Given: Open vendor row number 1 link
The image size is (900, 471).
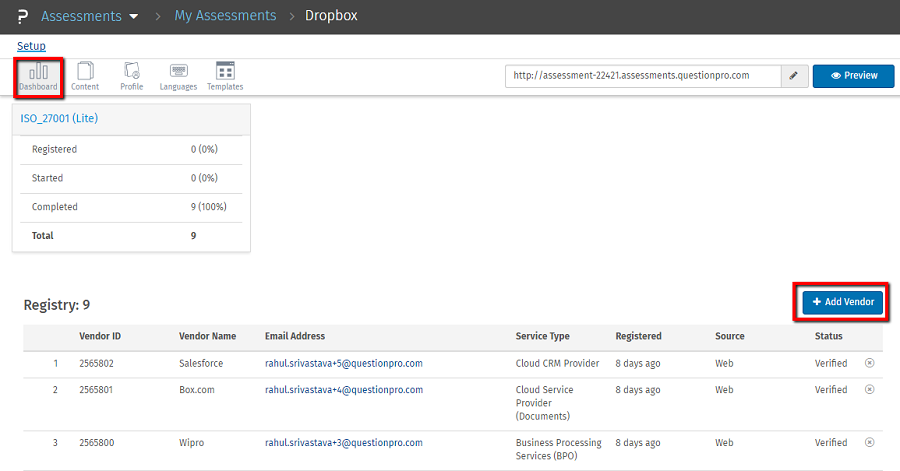Looking at the screenshot, I should pyautogui.click(x=56, y=363).
